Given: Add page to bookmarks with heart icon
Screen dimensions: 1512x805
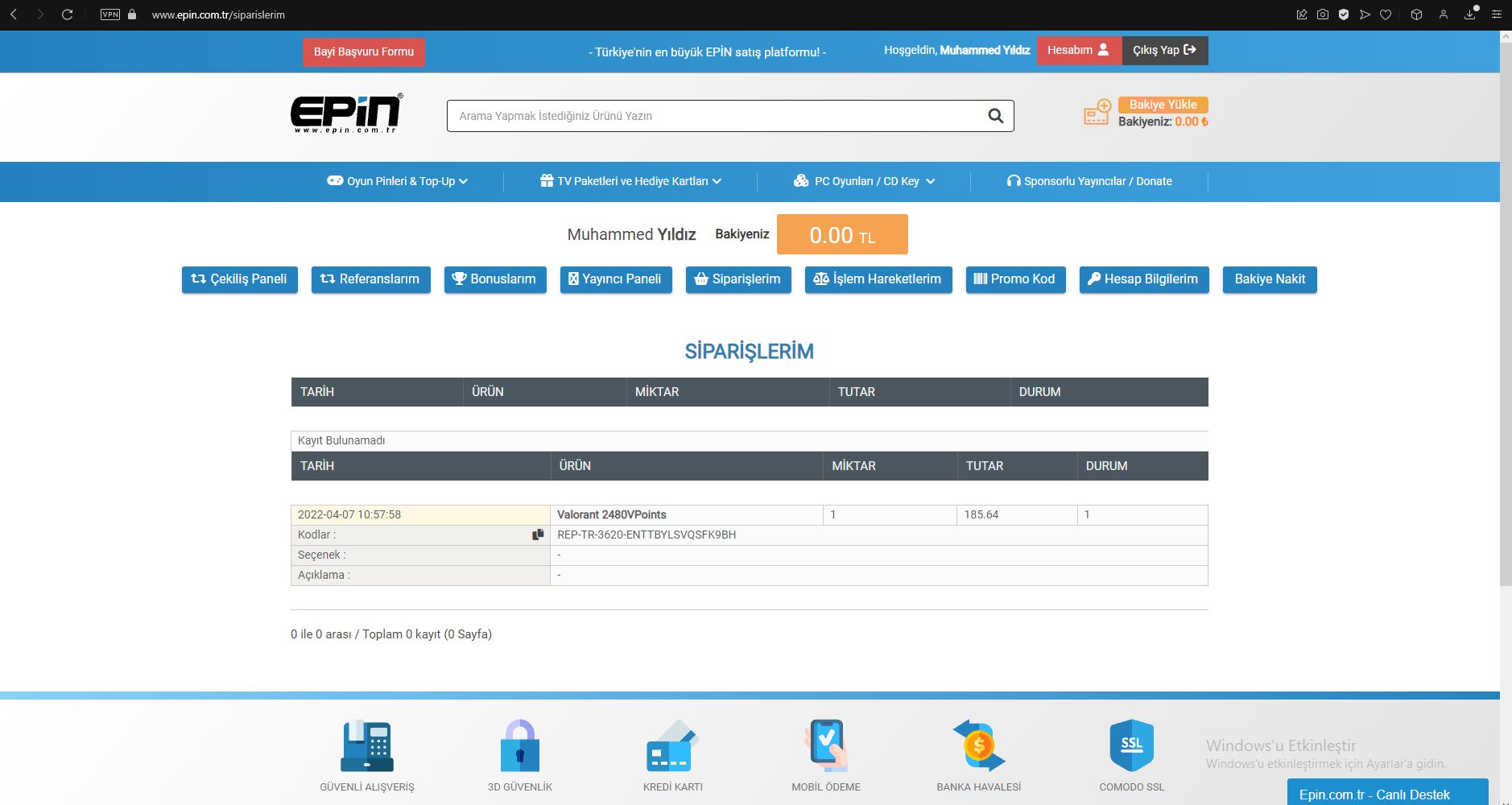Looking at the screenshot, I should (1386, 14).
